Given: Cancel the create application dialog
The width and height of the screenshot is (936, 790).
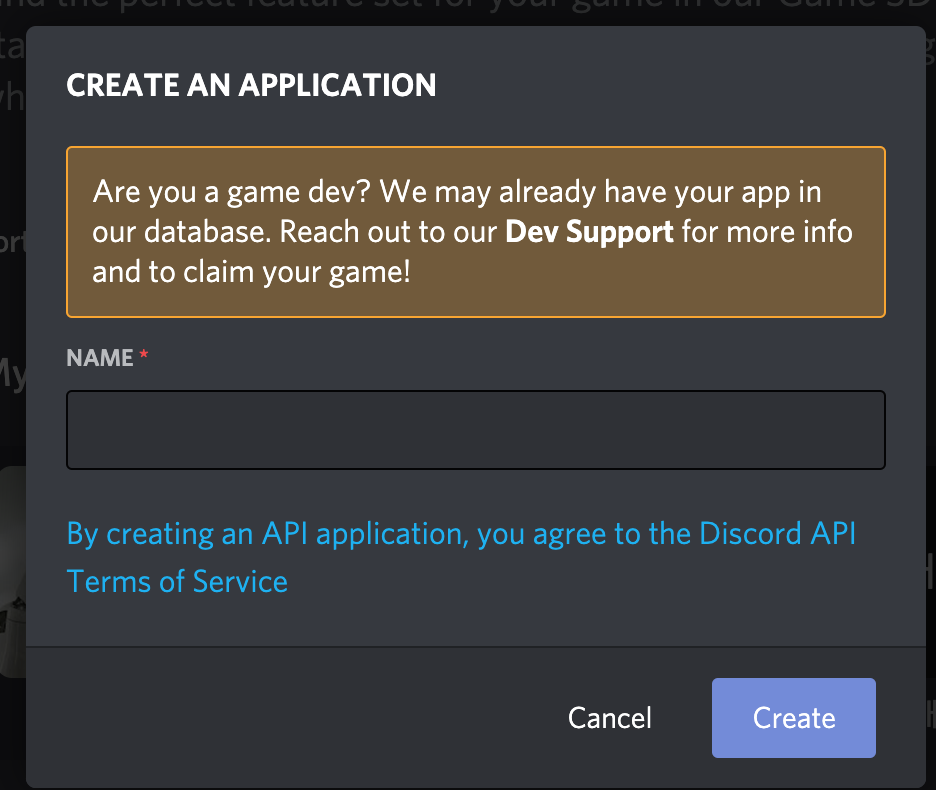Looking at the screenshot, I should 609,718.
